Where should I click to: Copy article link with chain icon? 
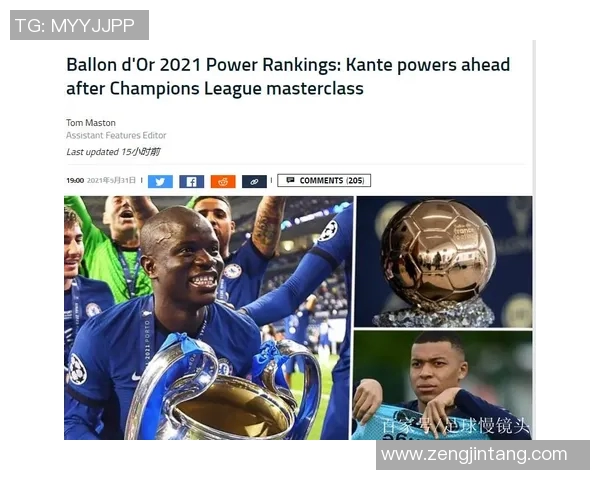pyautogui.click(x=254, y=181)
